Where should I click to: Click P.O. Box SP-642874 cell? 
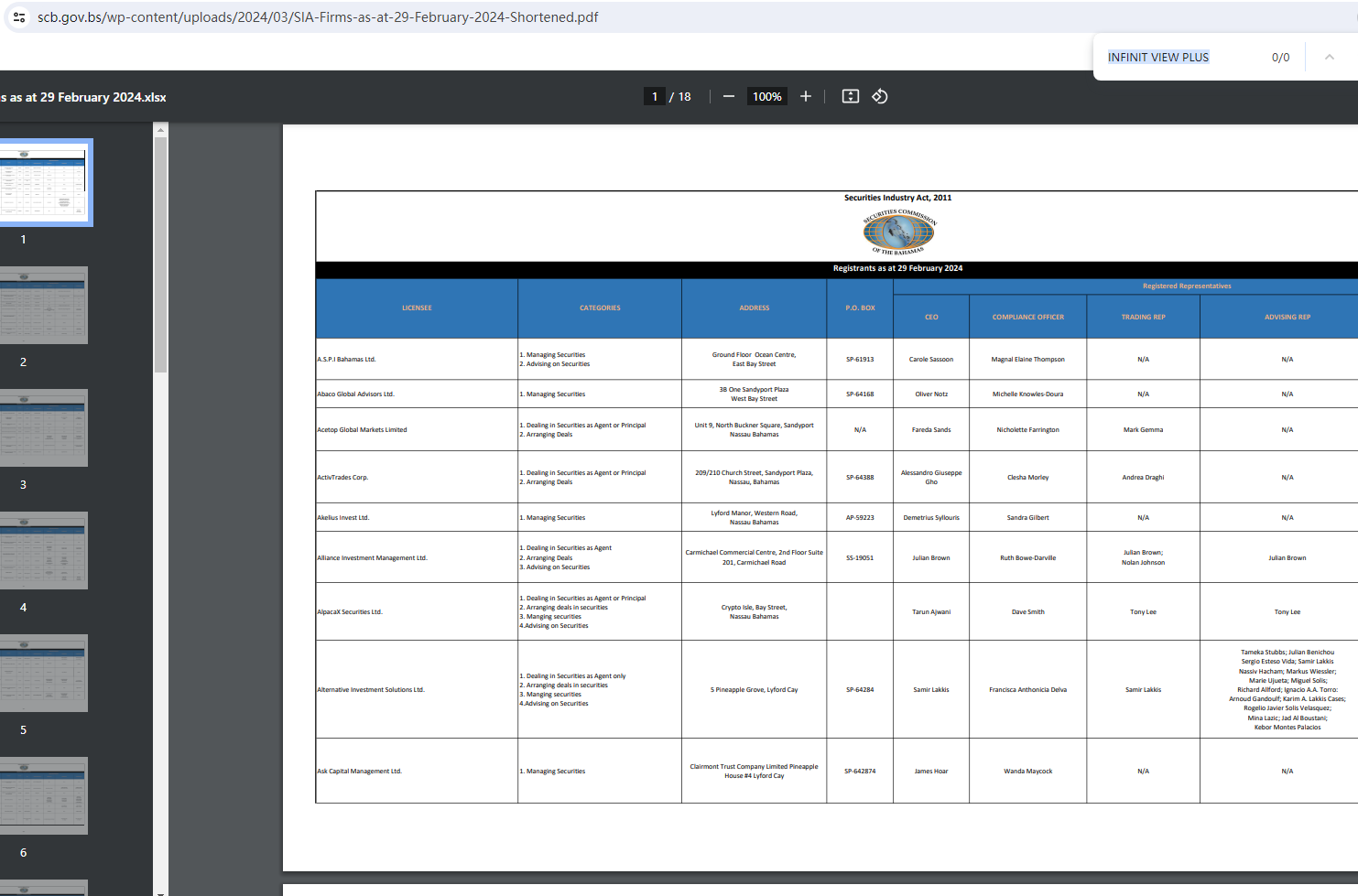pyautogui.click(x=860, y=772)
